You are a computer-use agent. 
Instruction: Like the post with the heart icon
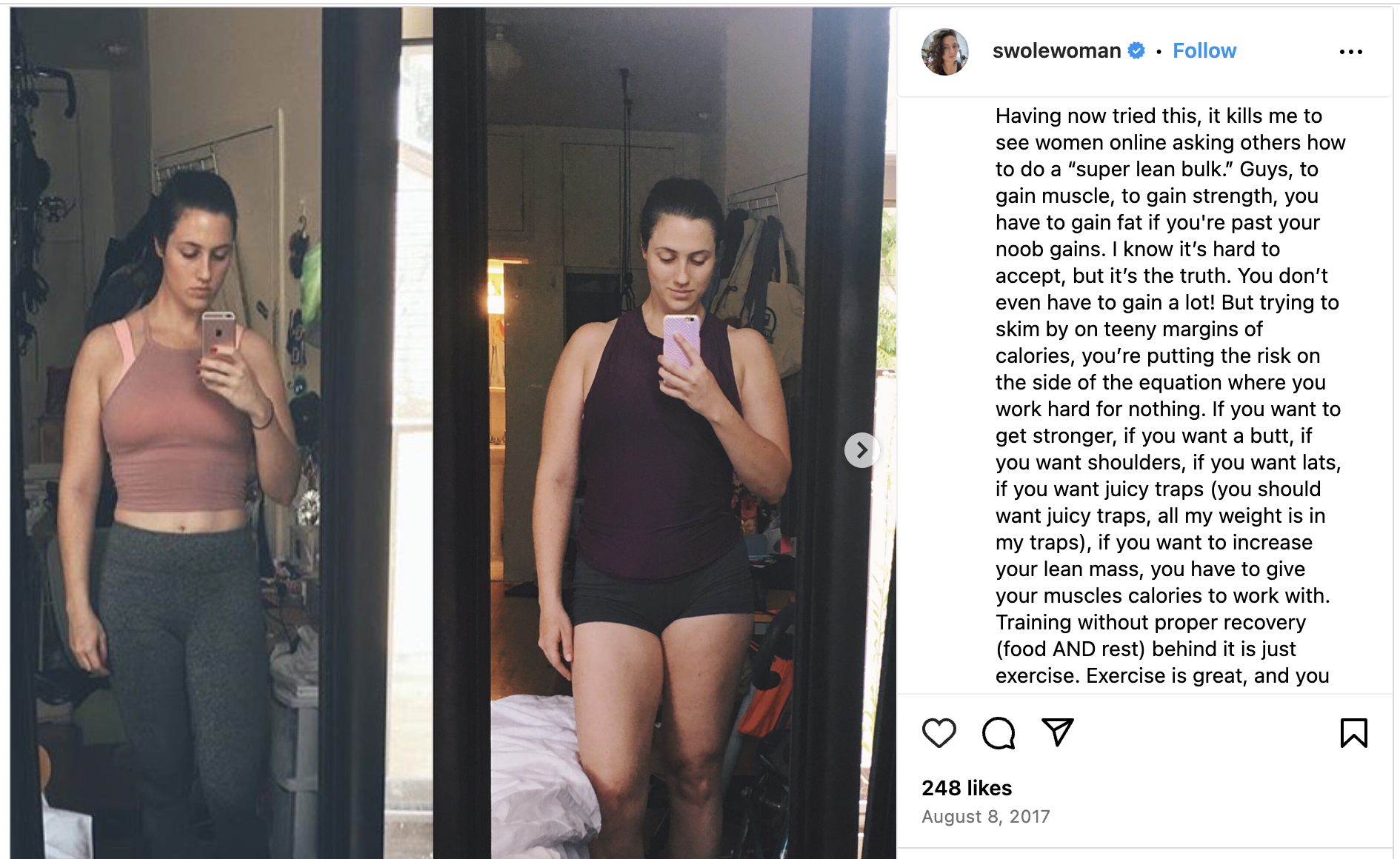939,733
